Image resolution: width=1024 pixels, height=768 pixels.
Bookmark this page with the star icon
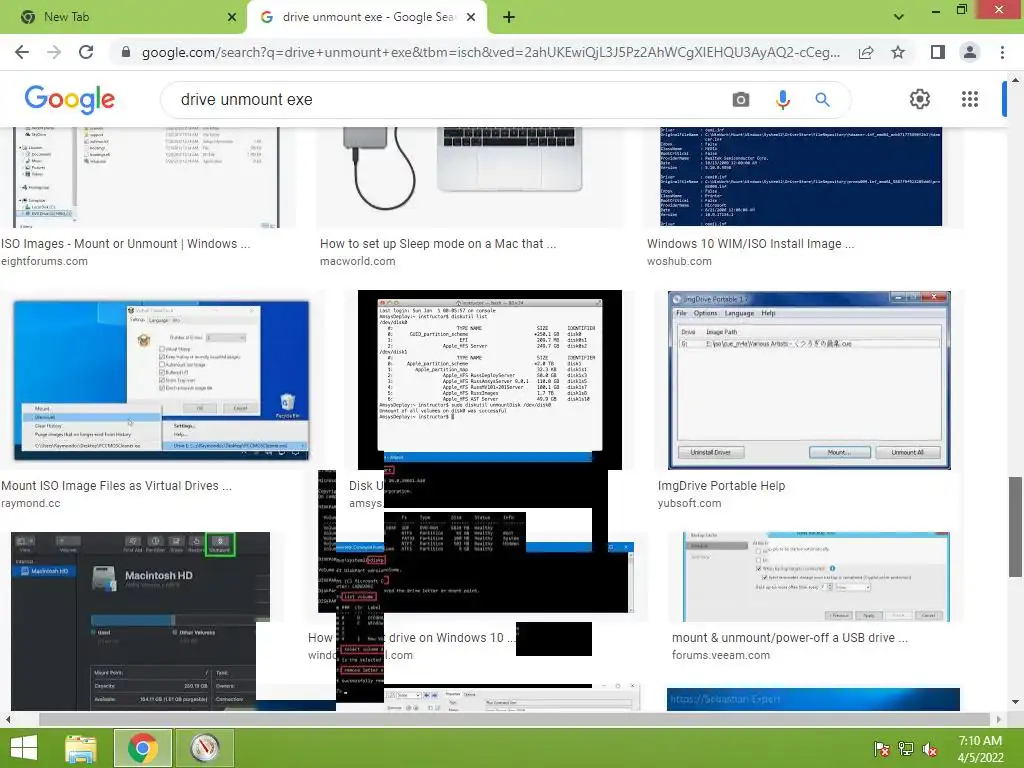pyautogui.click(x=898, y=52)
